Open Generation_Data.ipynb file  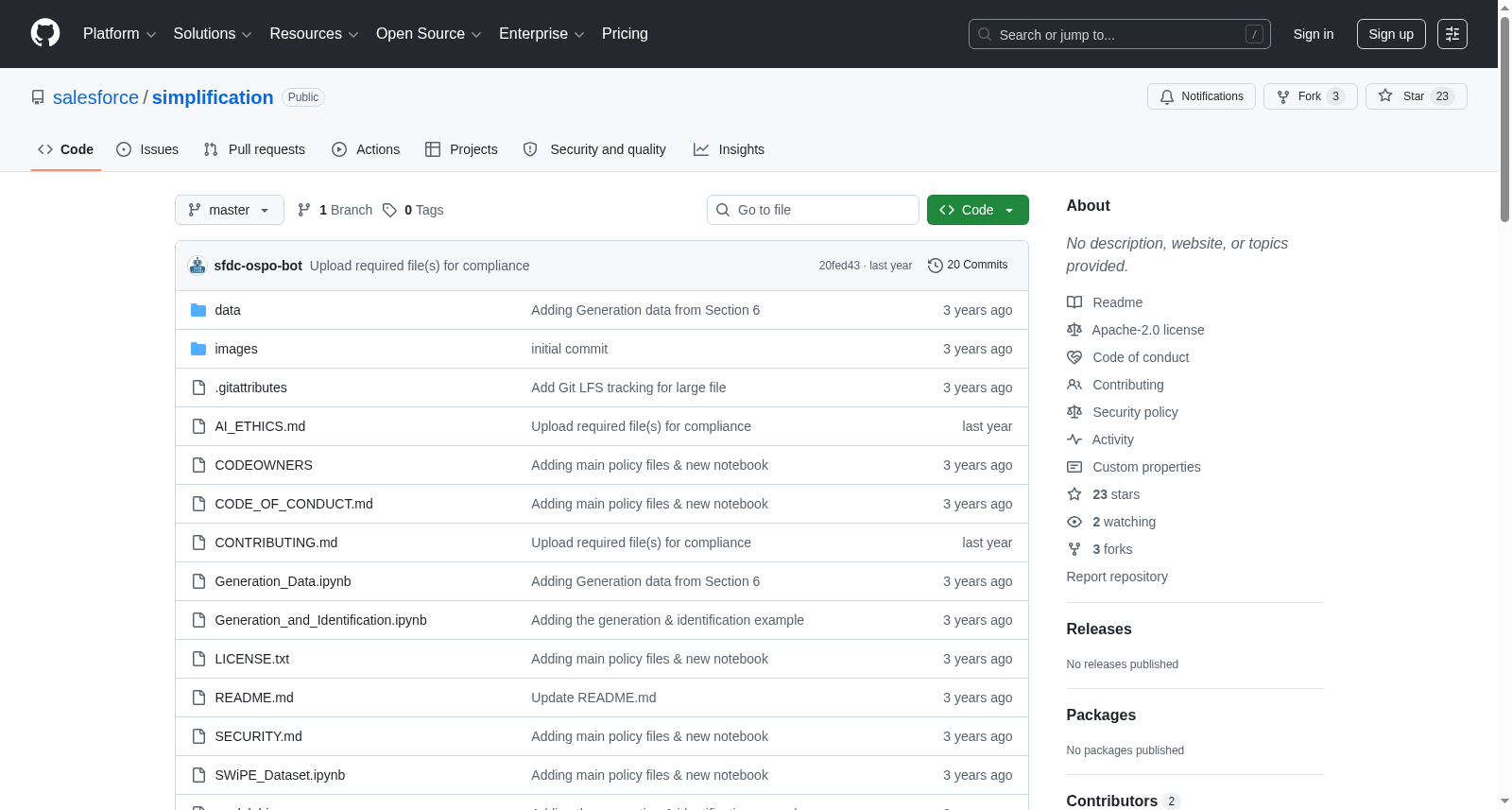tap(283, 581)
